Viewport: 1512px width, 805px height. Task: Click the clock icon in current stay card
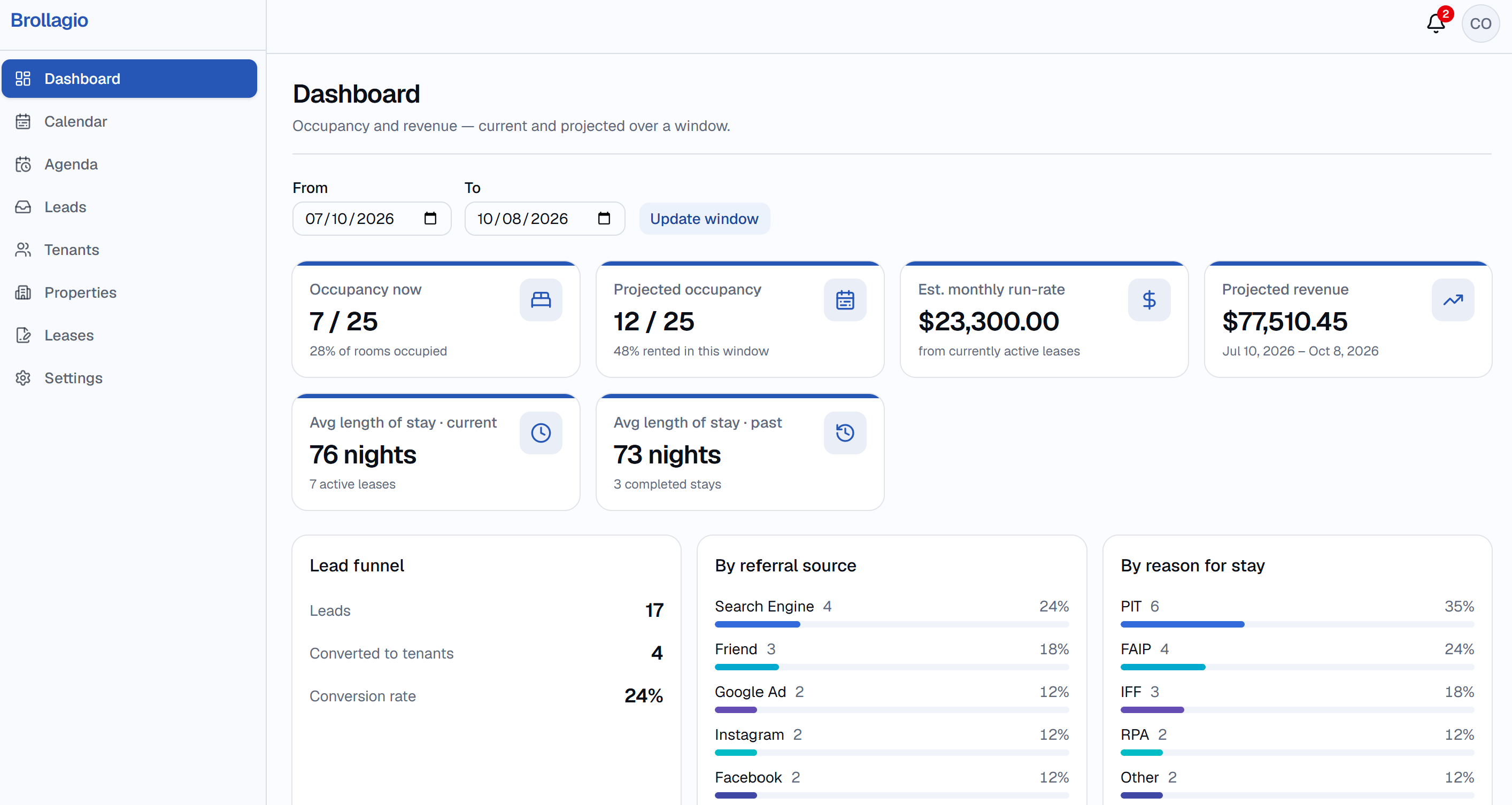click(x=541, y=433)
